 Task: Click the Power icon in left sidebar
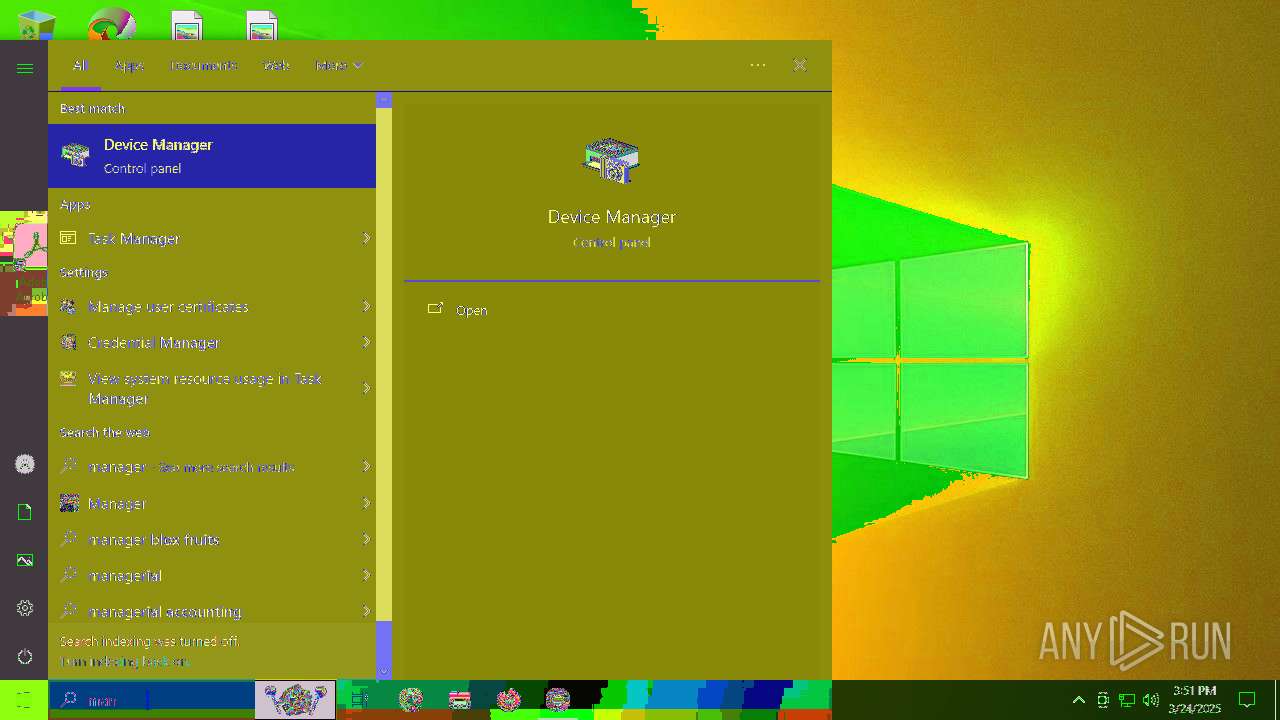(x=25, y=657)
